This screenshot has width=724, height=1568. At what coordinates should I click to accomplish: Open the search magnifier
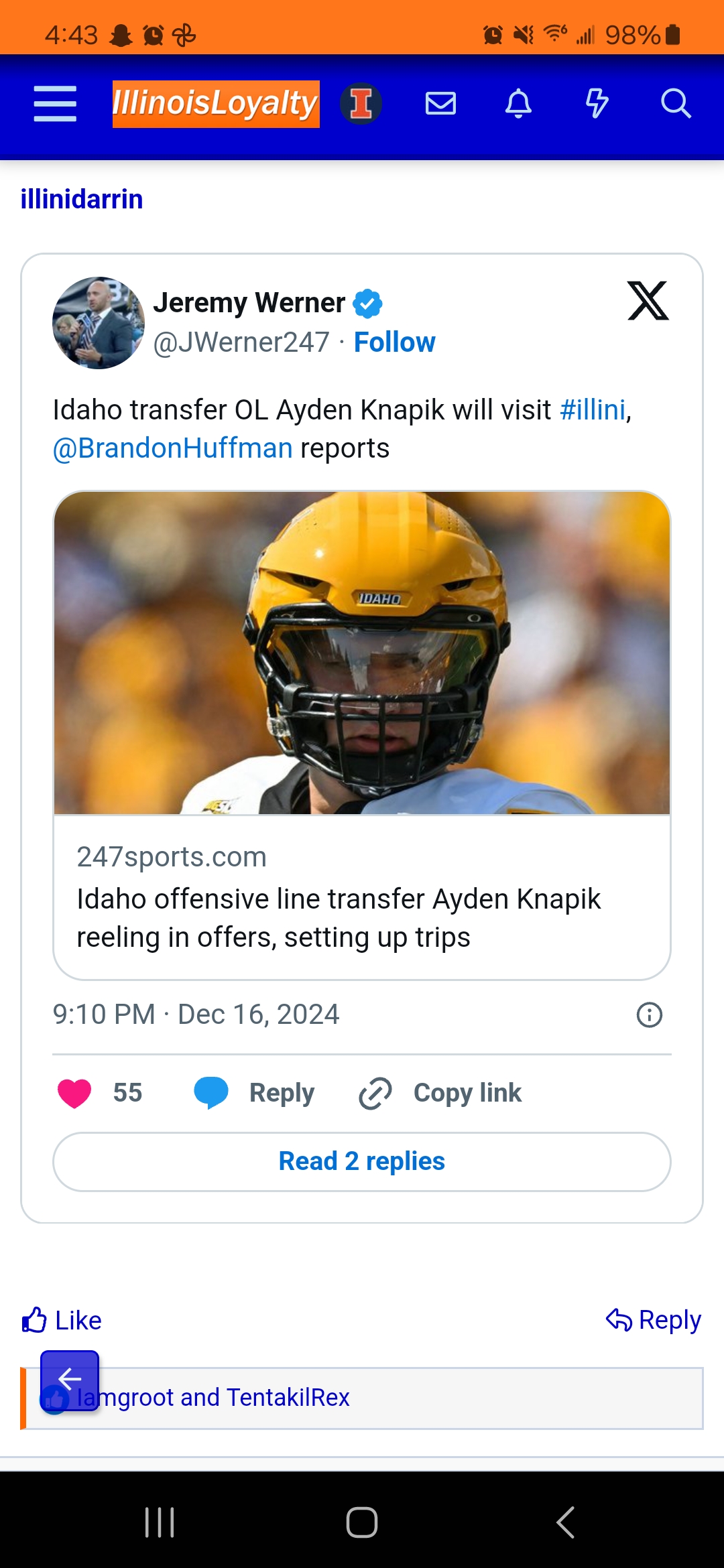pos(675,104)
